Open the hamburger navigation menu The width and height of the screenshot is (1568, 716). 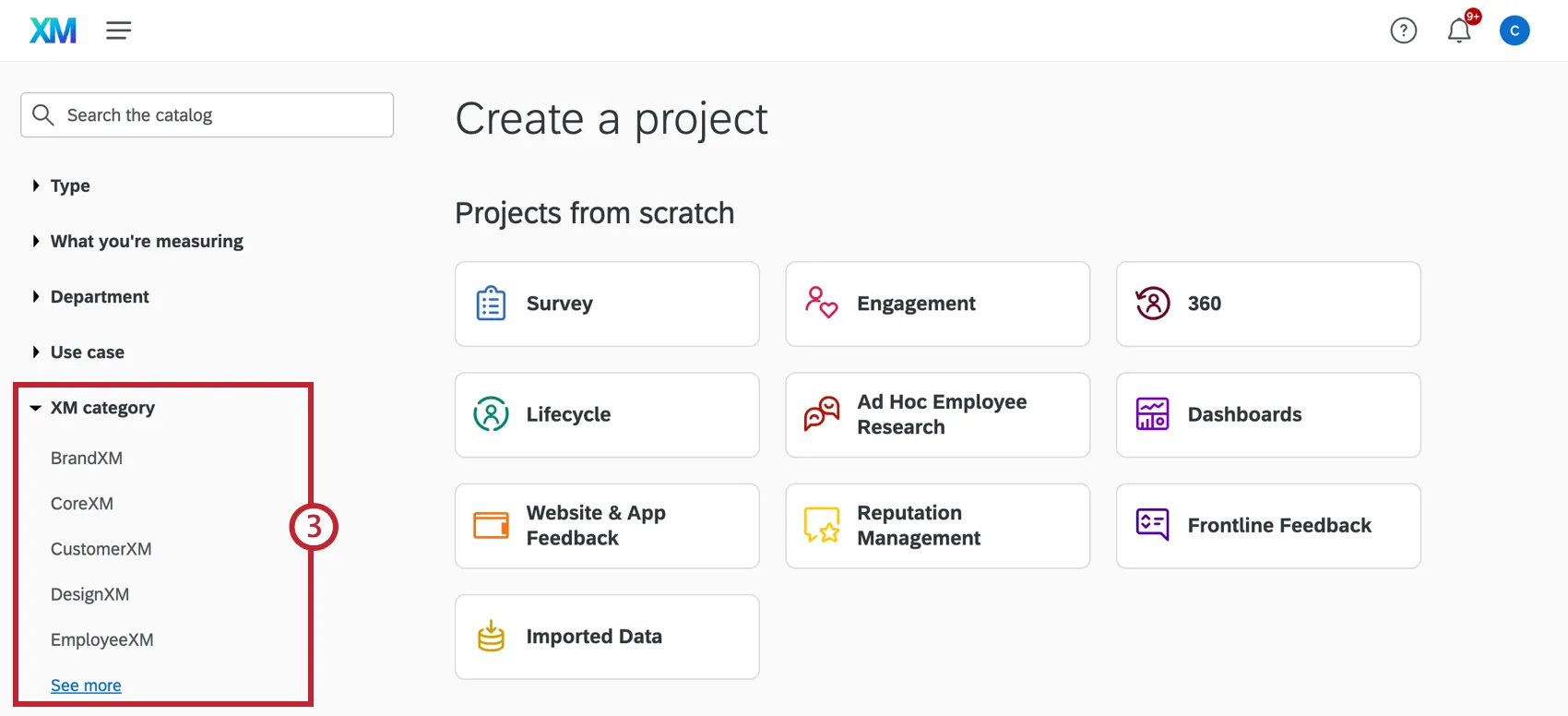pos(118,30)
